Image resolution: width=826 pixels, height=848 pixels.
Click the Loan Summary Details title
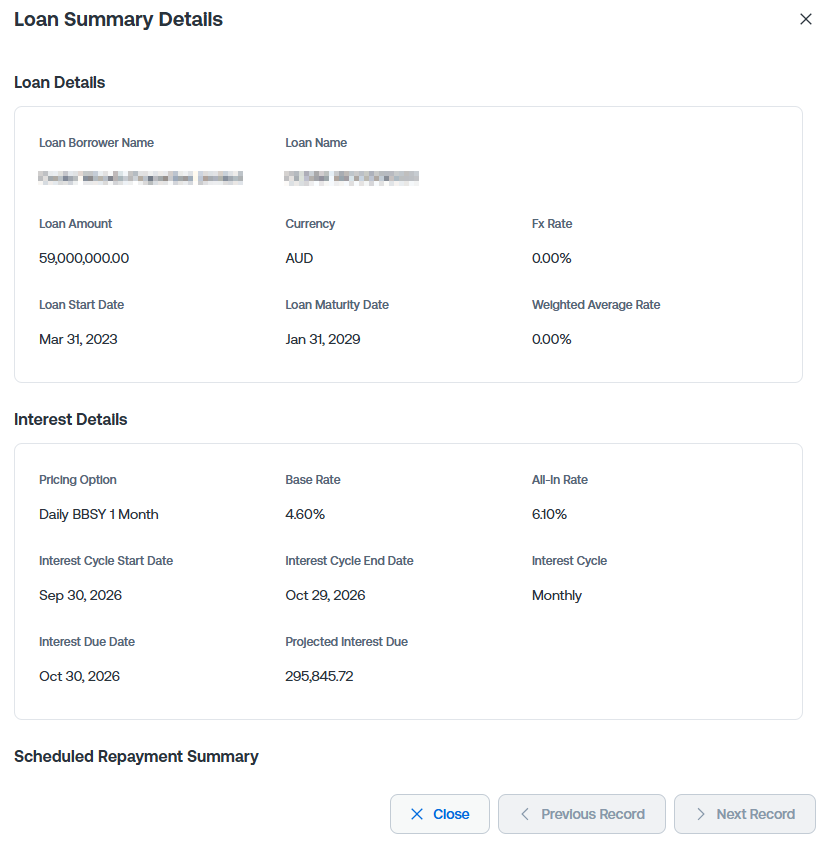coord(118,19)
